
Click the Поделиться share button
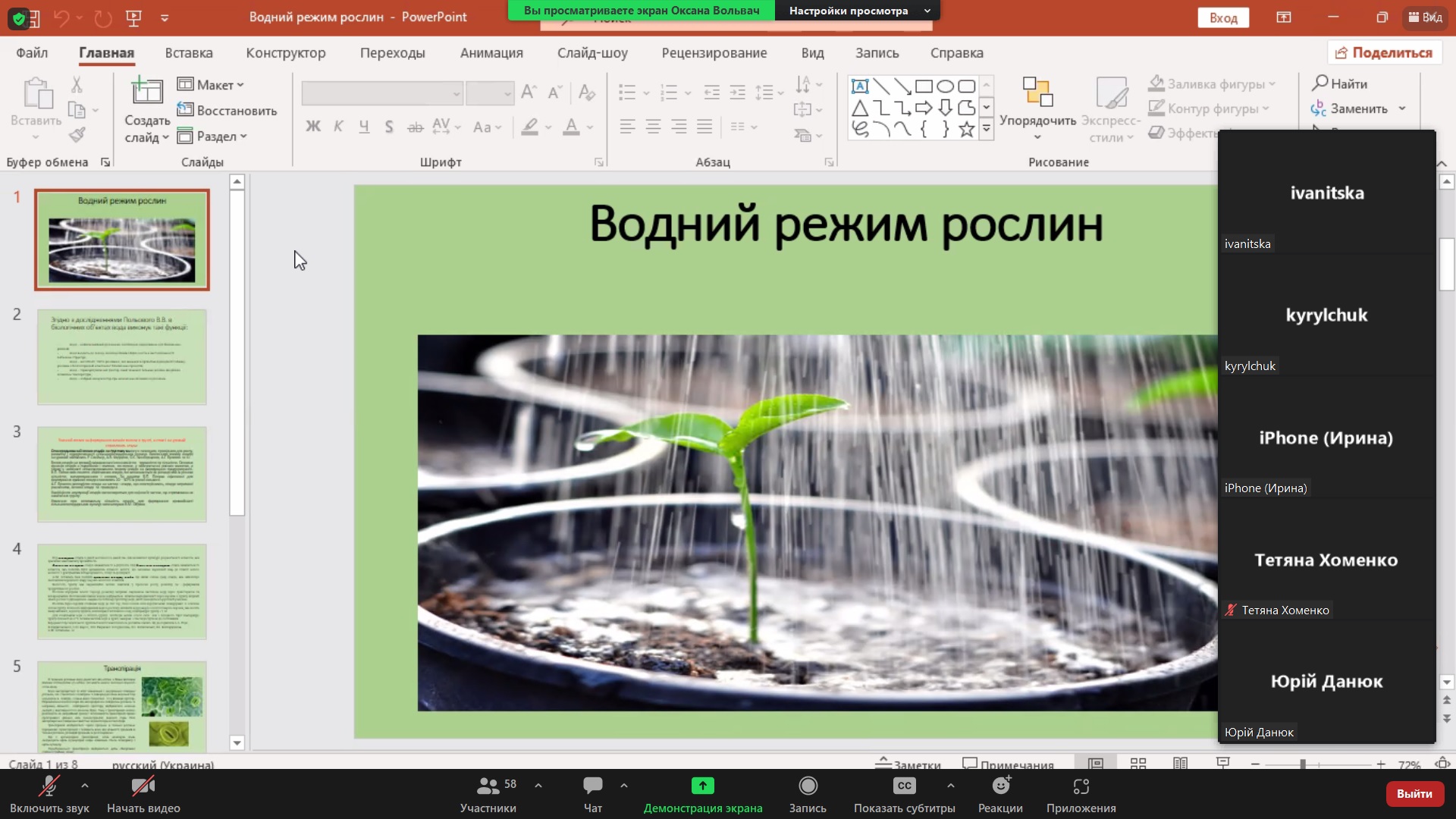(x=1384, y=52)
